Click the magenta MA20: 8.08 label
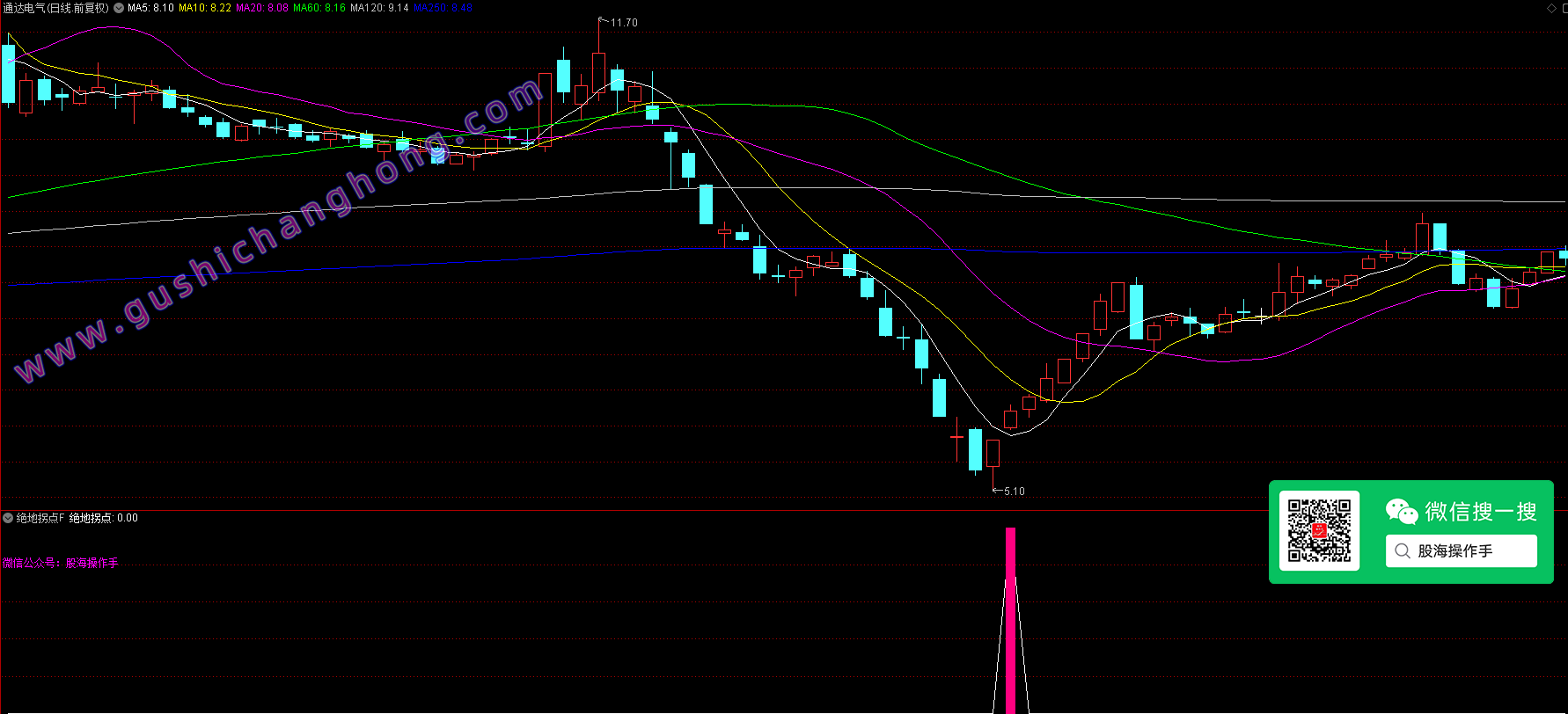 point(262,8)
